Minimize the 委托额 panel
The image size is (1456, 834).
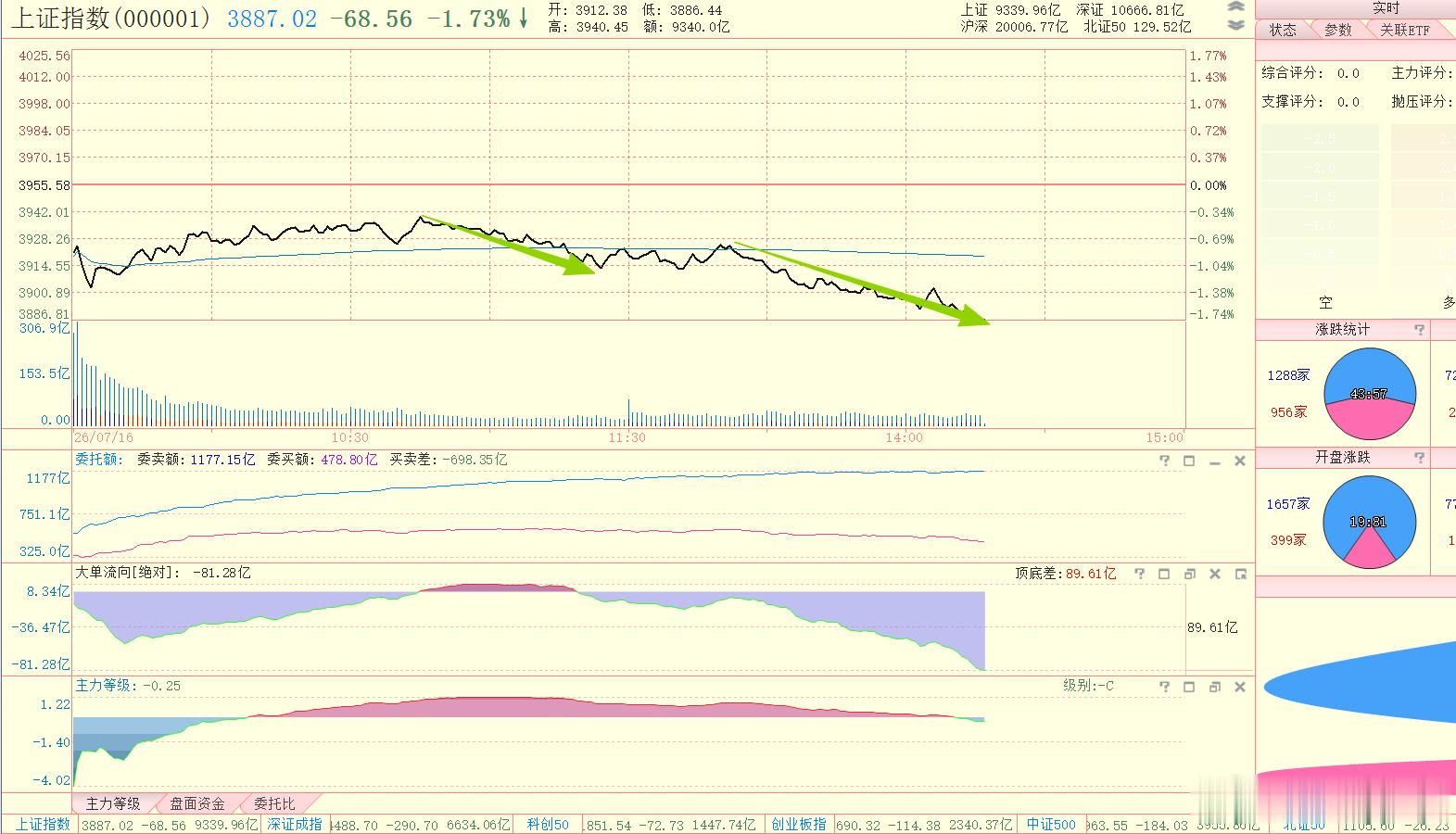pyautogui.click(x=1215, y=461)
